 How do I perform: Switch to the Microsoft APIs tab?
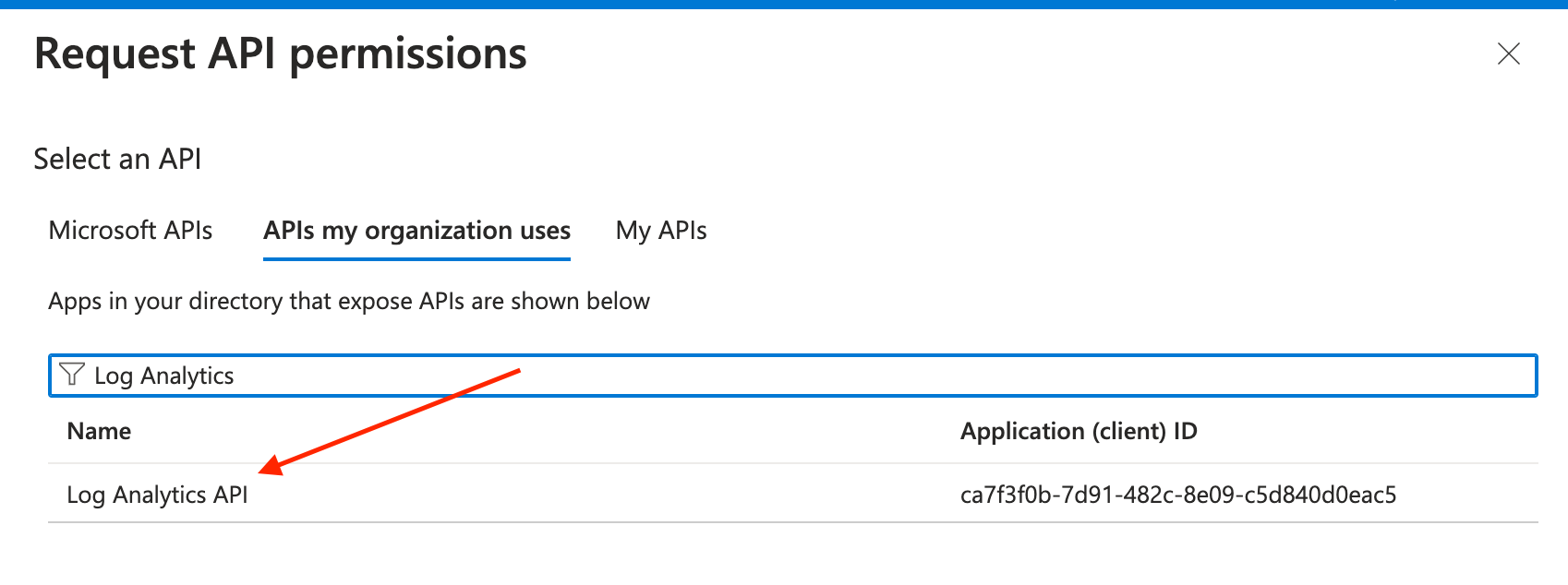(x=130, y=230)
